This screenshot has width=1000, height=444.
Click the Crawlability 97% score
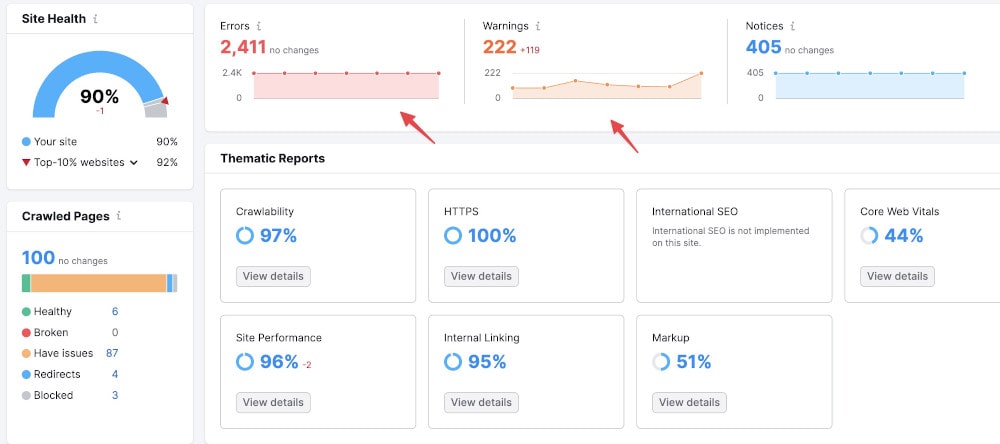(x=278, y=236)
